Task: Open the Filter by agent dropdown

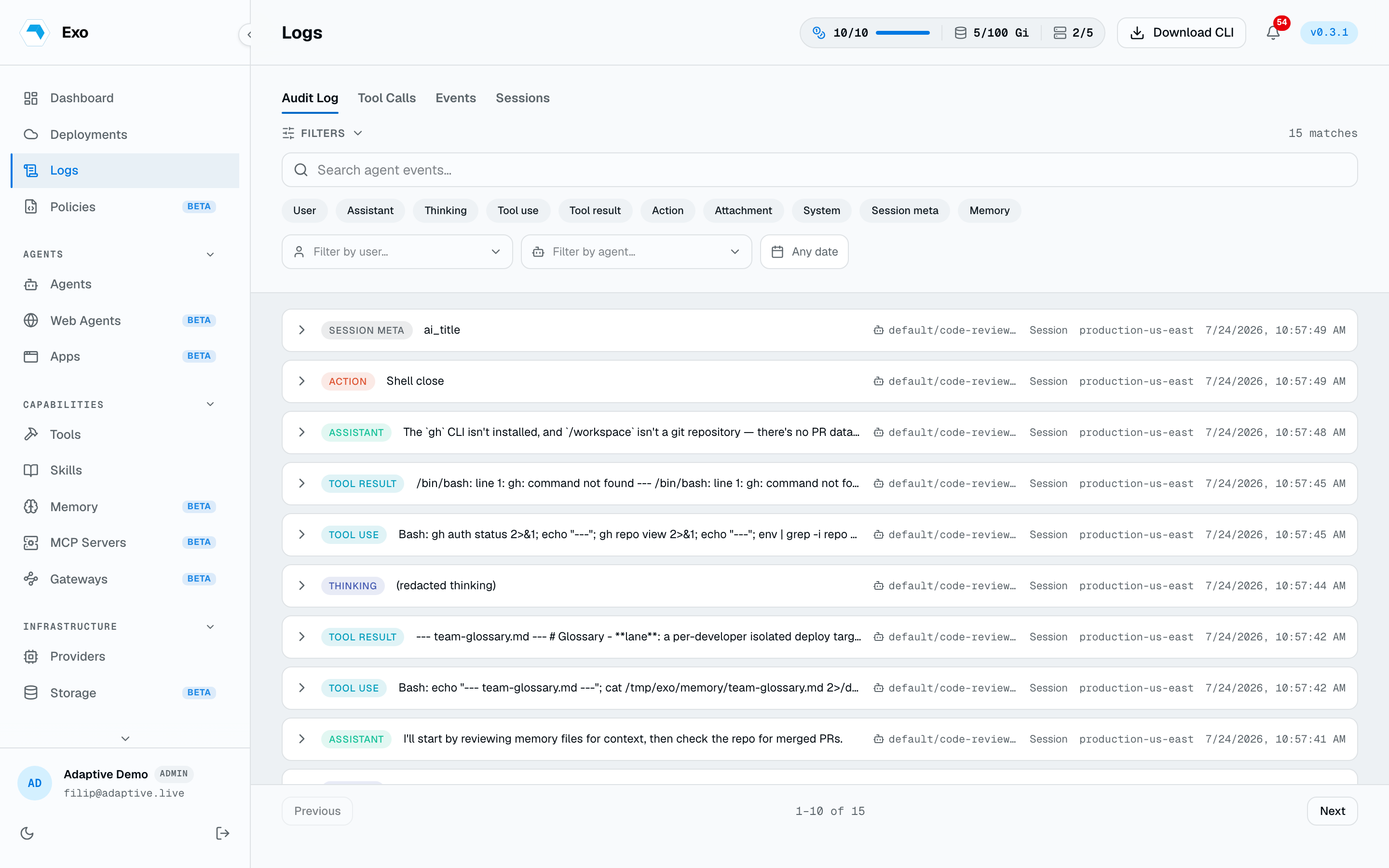Action: point(636,251)
